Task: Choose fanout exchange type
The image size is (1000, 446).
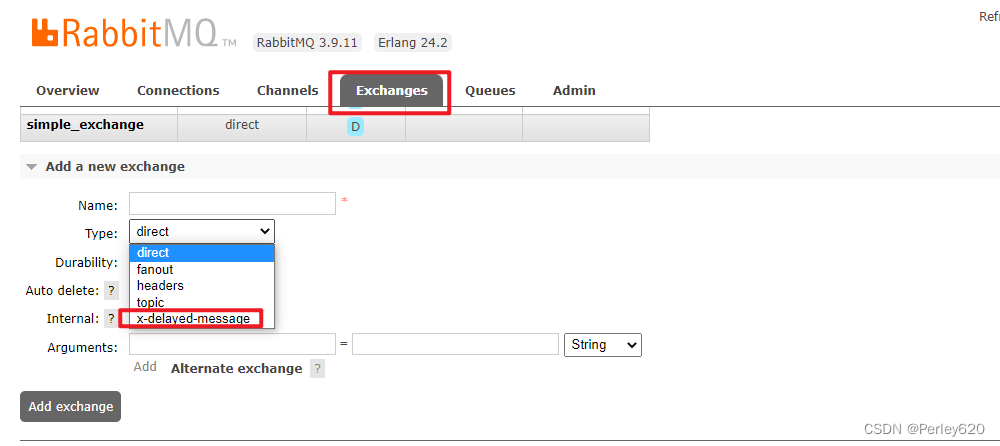Action: coord(202,269)
